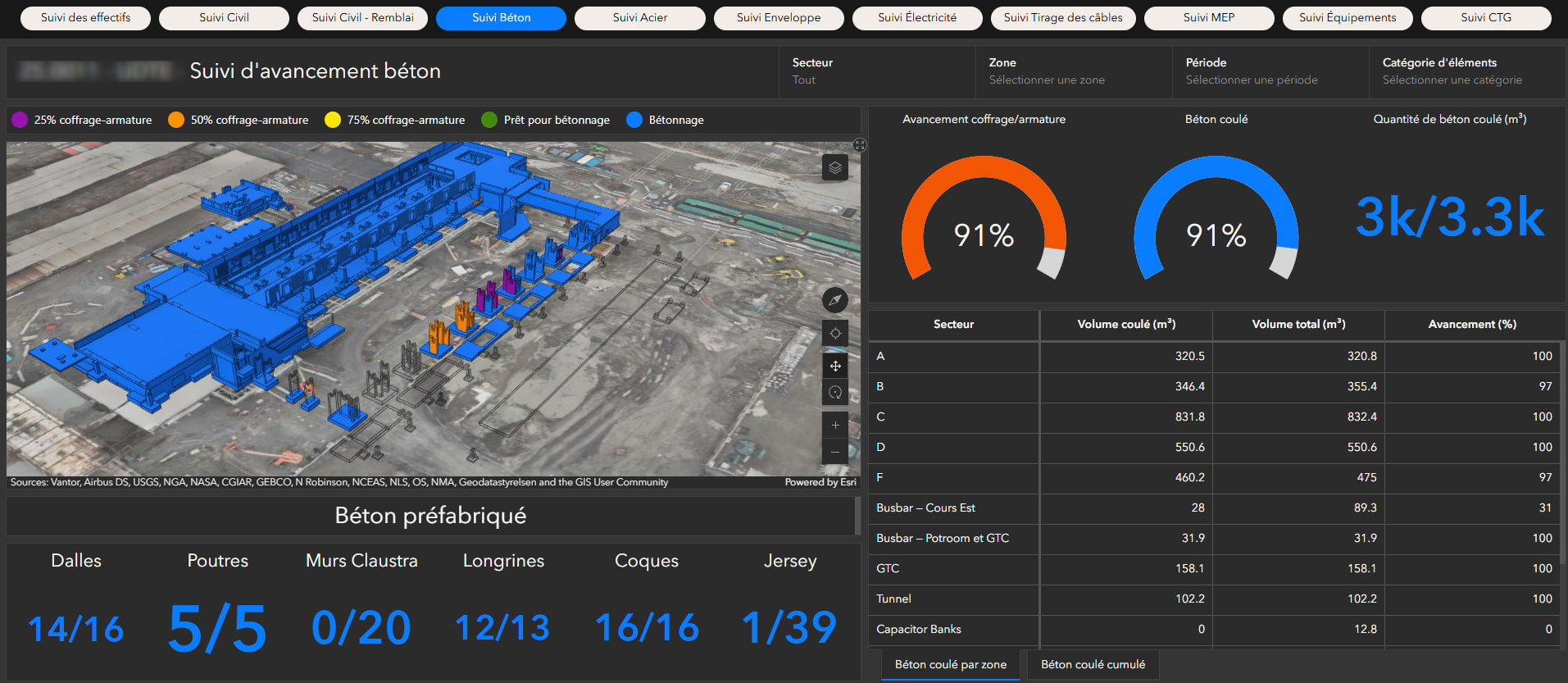Viewport: 1568px width, 683px height.
Task: Click the compass orientation button on map
Action: point(834,300)
